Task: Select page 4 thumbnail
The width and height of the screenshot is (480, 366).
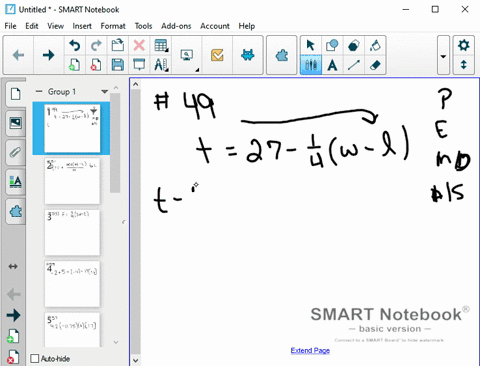Action: point(72,284)
